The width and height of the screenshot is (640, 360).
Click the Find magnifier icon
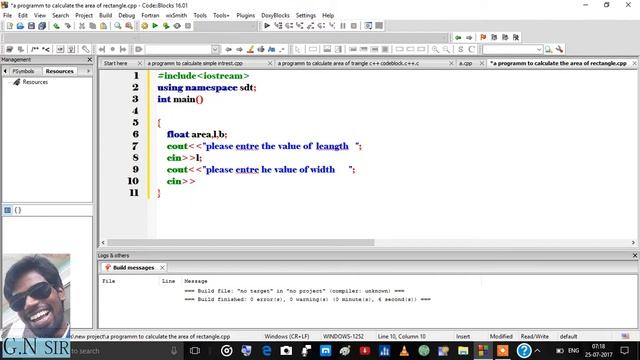pos(118,26)
